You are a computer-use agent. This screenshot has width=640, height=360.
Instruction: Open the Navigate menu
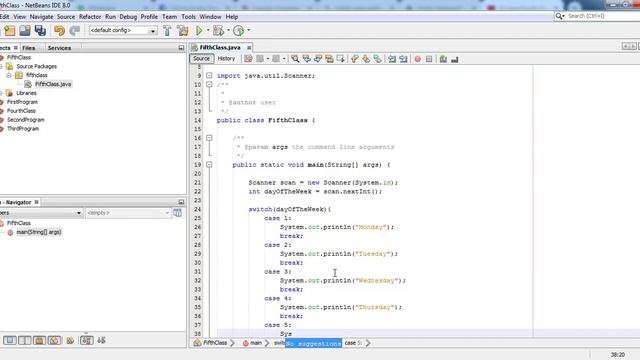[41, 17]
